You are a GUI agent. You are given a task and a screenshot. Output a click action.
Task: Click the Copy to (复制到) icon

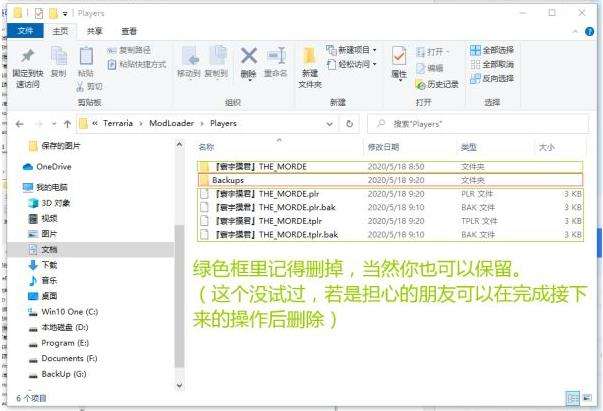coord(217,56)
